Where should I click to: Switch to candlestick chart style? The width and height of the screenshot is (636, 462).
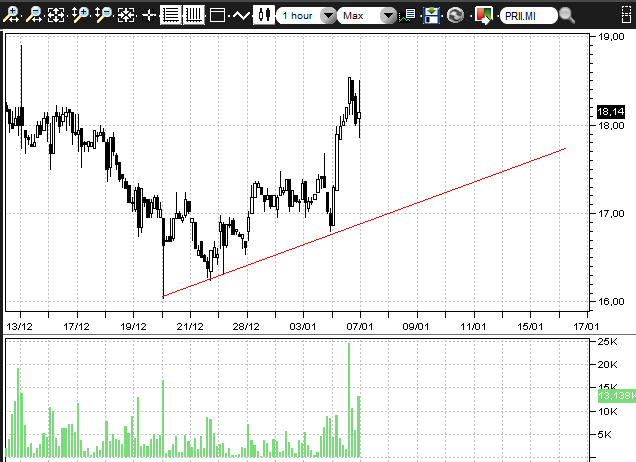coord(264,15)
